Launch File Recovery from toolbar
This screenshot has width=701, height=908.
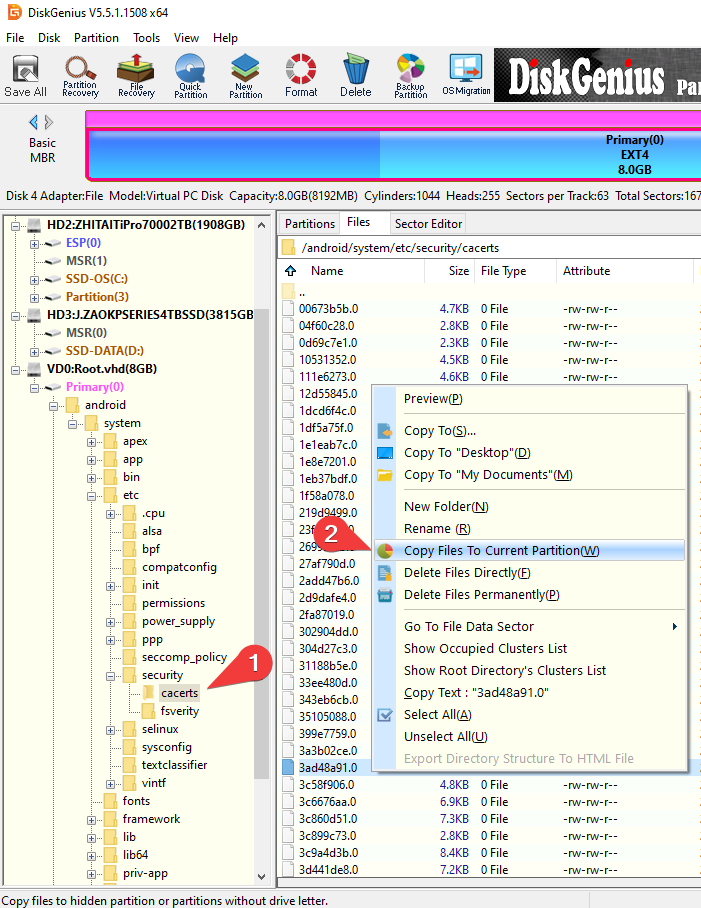135,75
